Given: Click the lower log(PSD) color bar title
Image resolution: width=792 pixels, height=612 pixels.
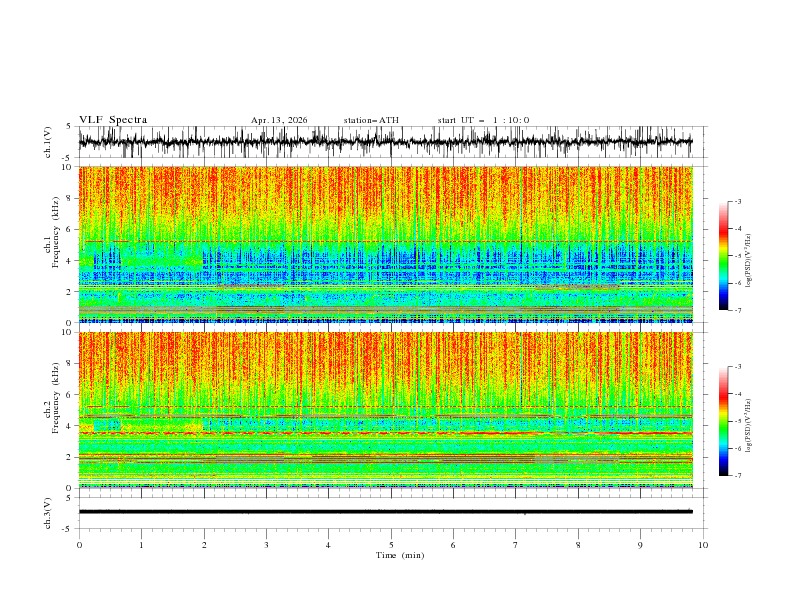Looking at the screenshot, I should coord(749,426).
